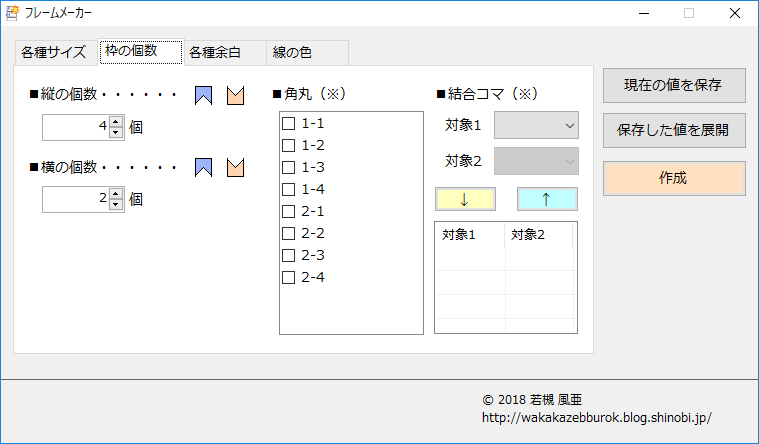Check the 1-1 rounded corner checkbox
The height and width of the screenshot is (444, 759).
click(289, 124)
